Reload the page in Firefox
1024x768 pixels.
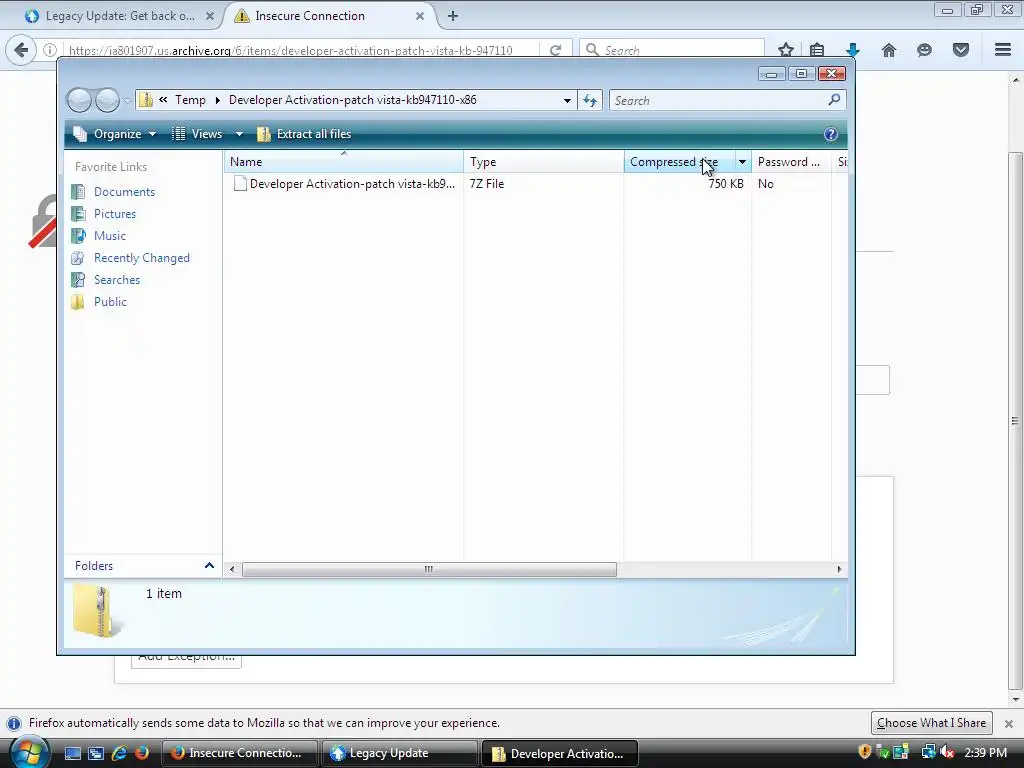click(x=556, y=50)
